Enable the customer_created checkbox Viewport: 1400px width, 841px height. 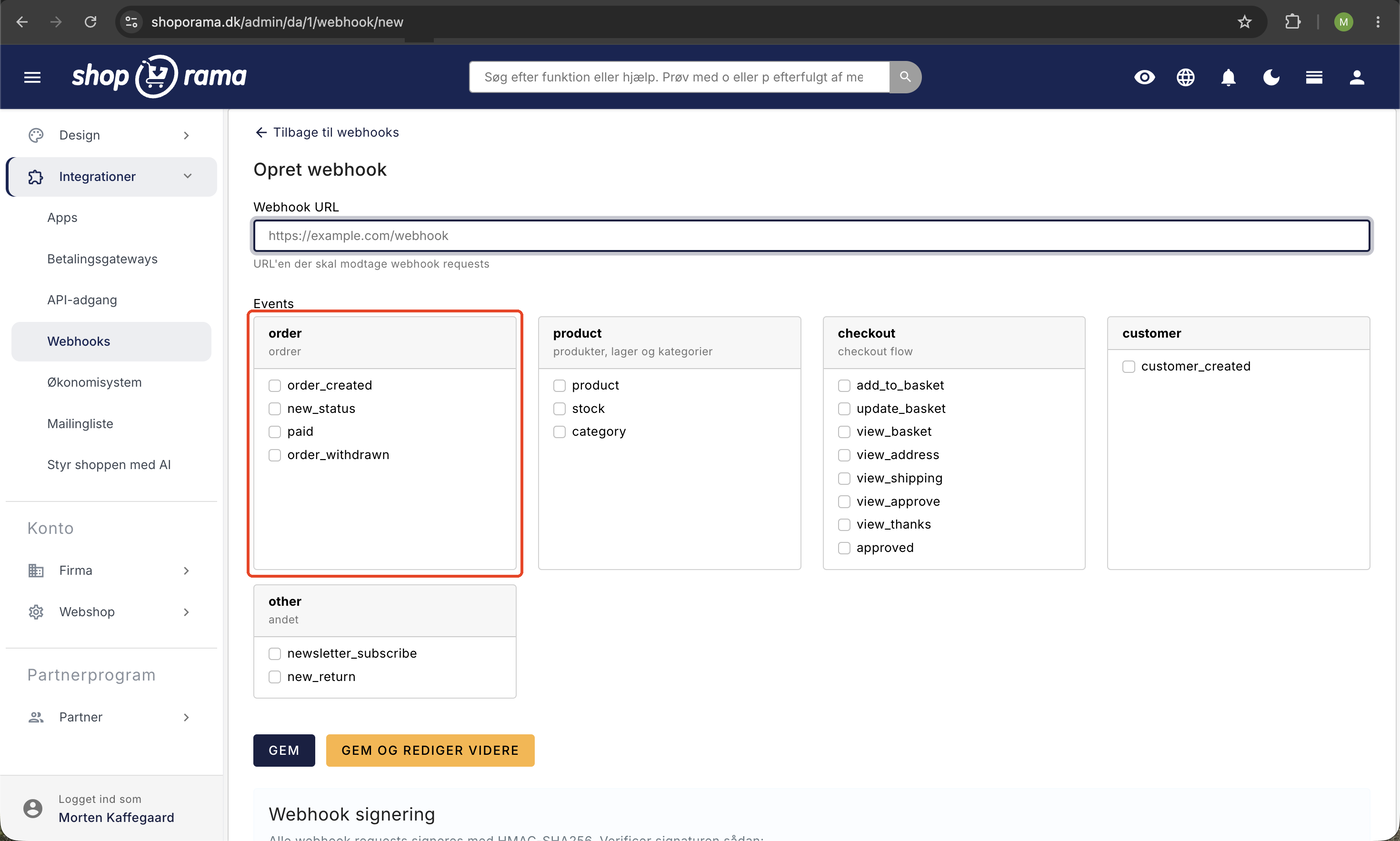(1129, 367)
